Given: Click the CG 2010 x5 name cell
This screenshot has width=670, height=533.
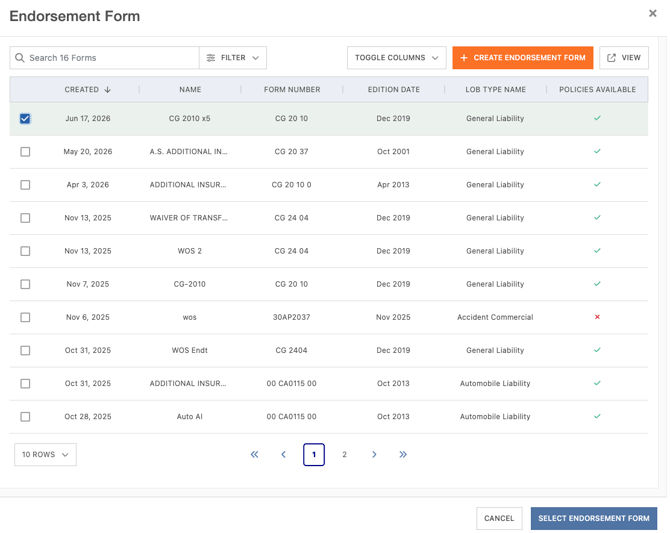Looking at the screenshot, I should [x=189, y=118].
